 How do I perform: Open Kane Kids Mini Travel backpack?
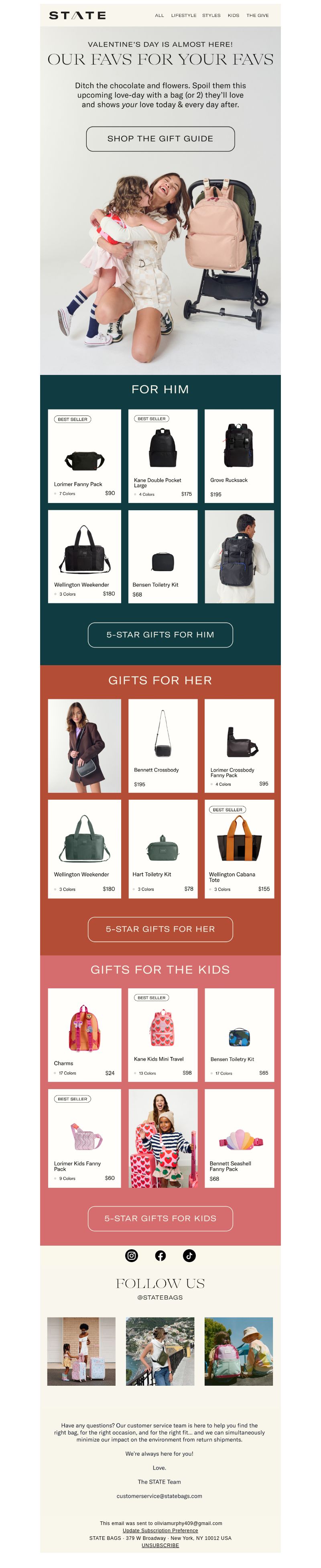tap(163, 1035)
